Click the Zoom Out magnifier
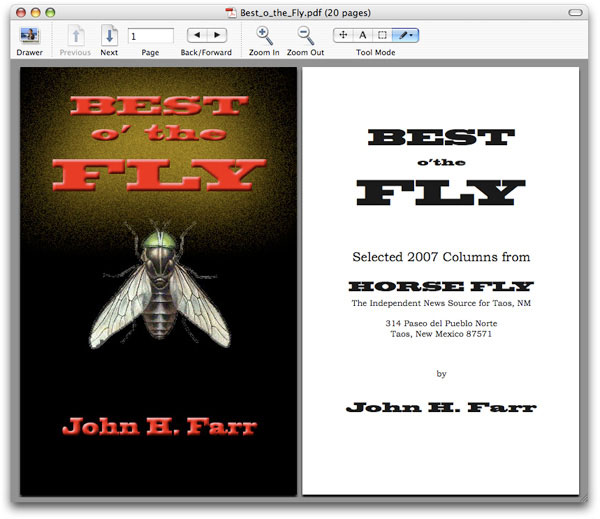Viewport: 600px width, 519px height. 305,36
